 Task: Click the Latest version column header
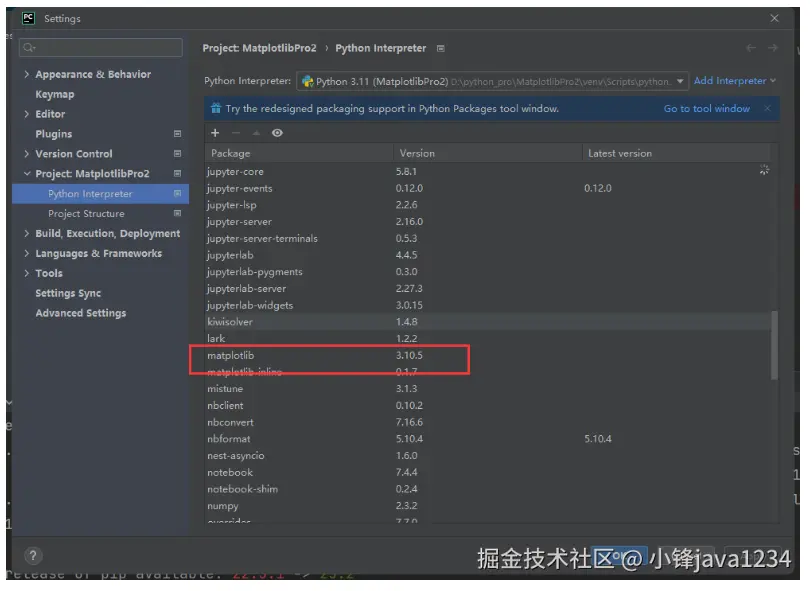[x=676, y=153]
